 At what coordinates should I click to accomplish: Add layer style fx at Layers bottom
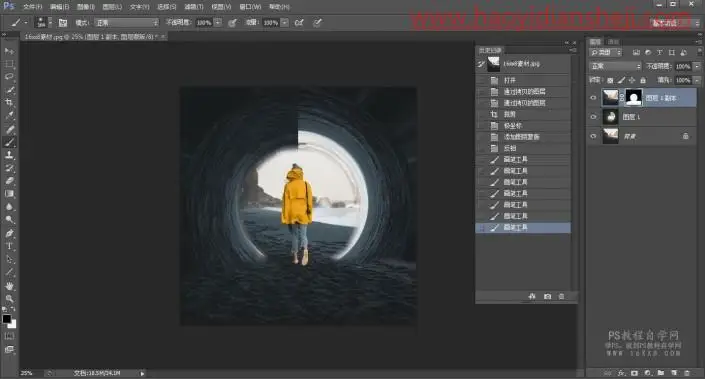click(621, 373)
